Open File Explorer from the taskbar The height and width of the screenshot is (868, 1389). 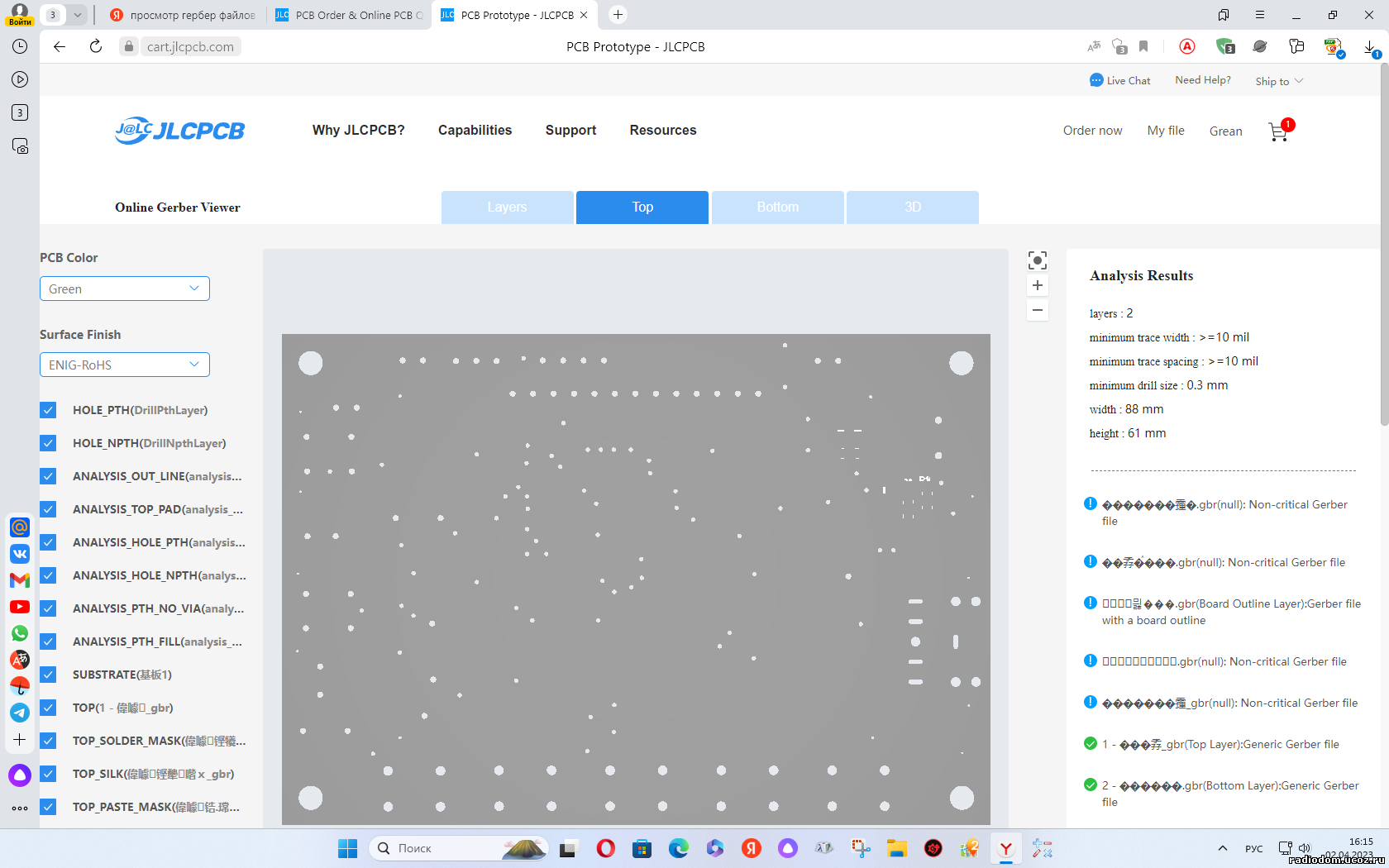897,848
